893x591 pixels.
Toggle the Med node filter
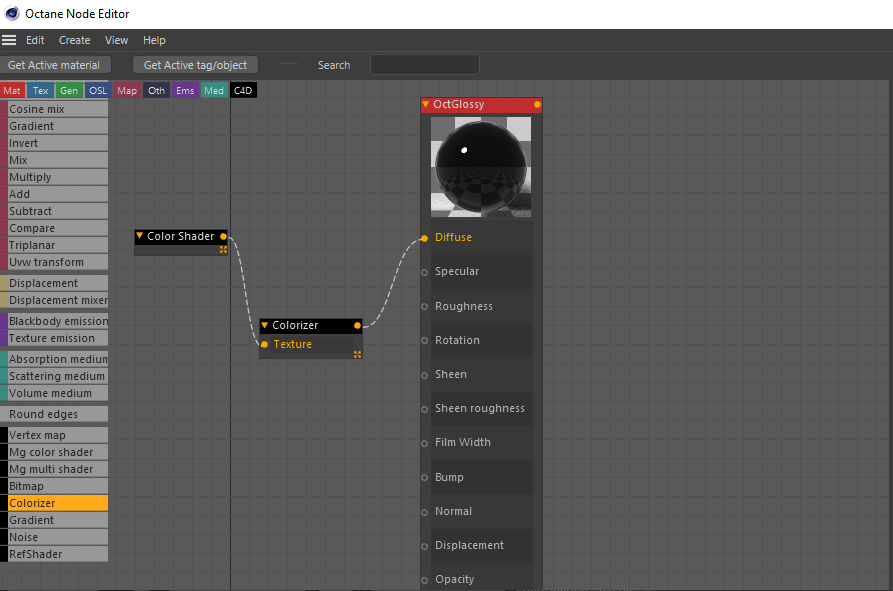[x=214, y=91]
